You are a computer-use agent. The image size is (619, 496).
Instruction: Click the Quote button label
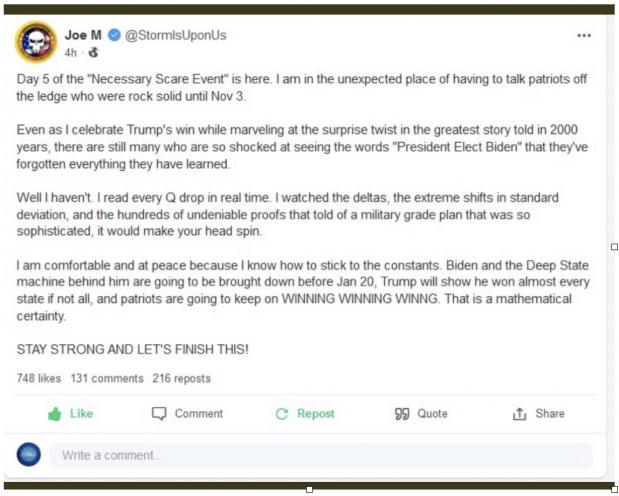[x=433, y=414]
